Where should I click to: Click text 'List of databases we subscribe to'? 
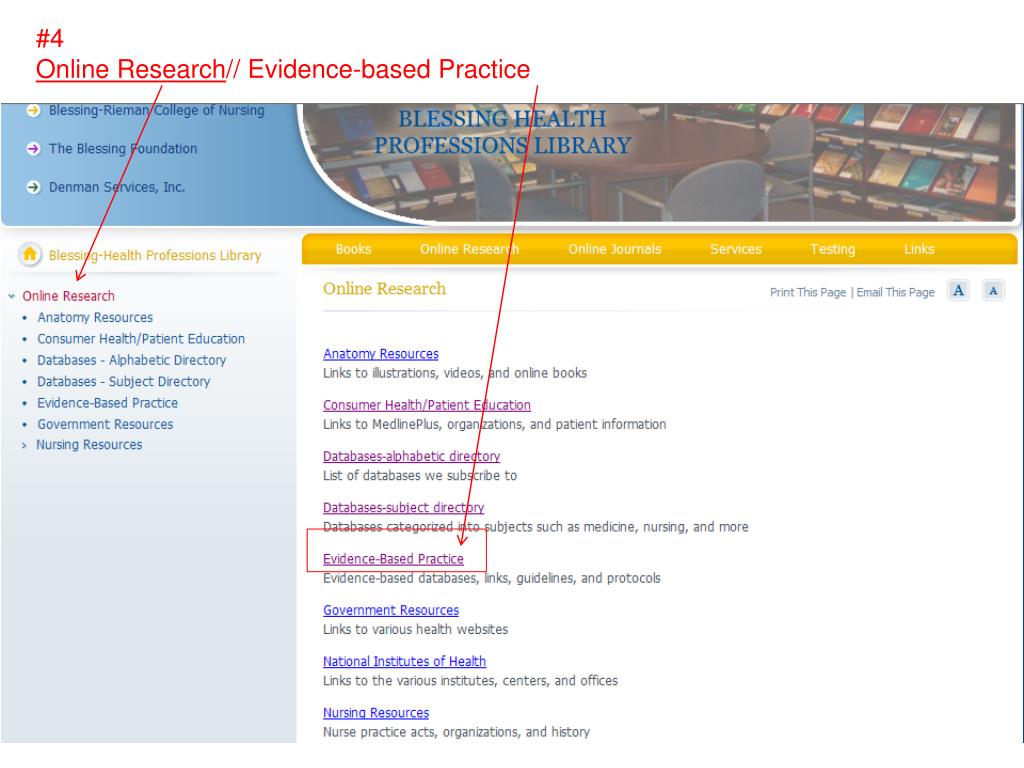[420, 475]
